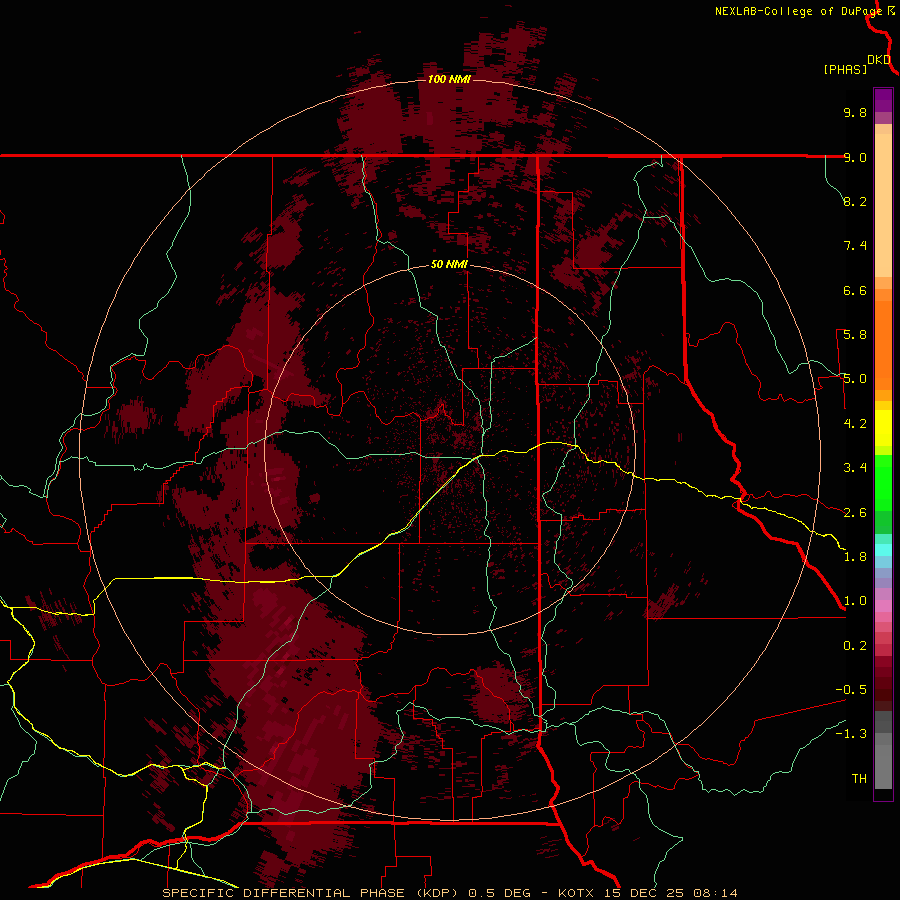Click the 7.4 value on the color scale
Viewport: 900px width, 900px height.
coord(855,246)
